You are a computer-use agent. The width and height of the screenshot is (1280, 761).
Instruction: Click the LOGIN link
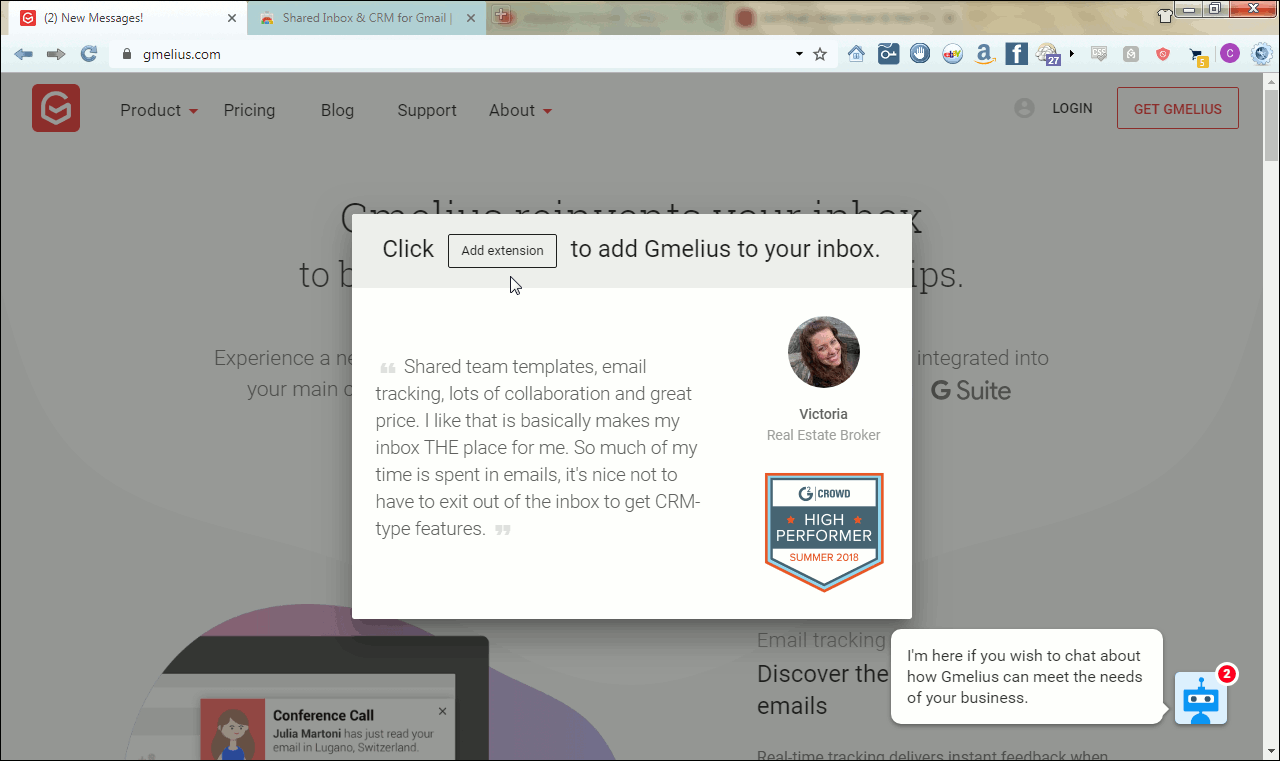click(1072, 108)
